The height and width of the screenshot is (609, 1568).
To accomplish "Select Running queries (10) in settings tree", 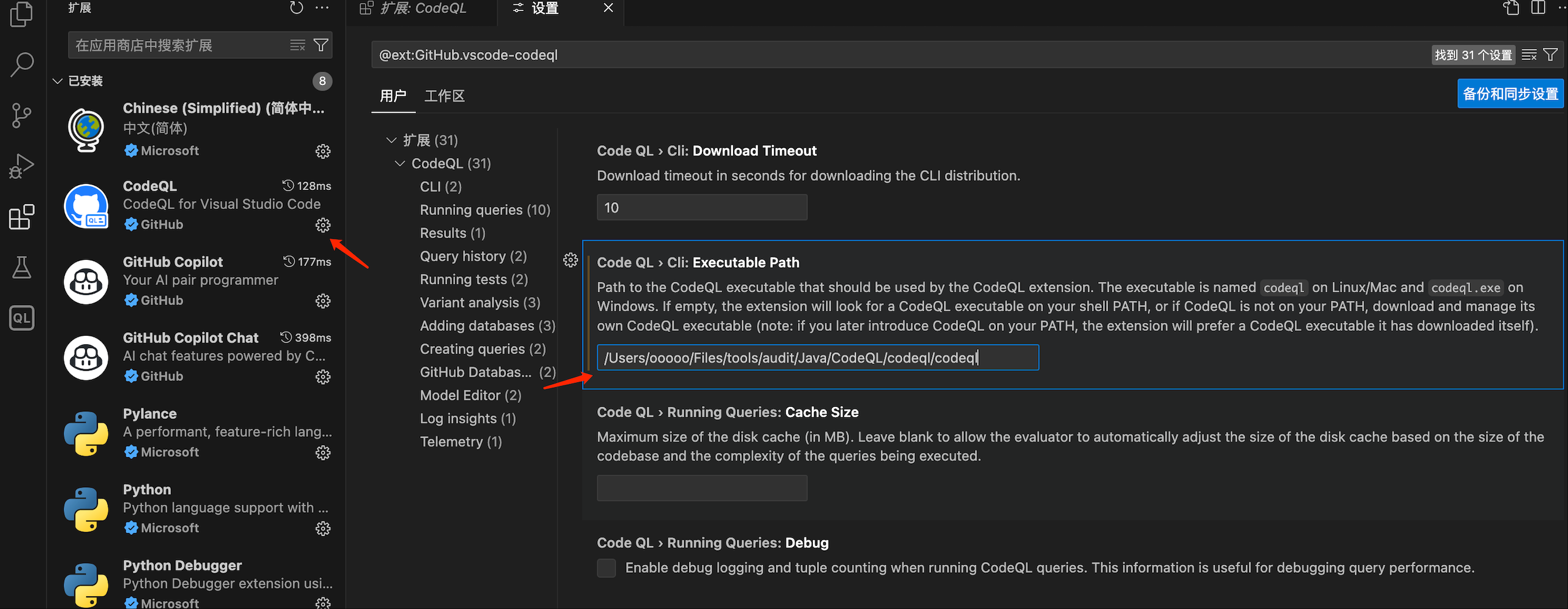I will (x=484, y=210).
